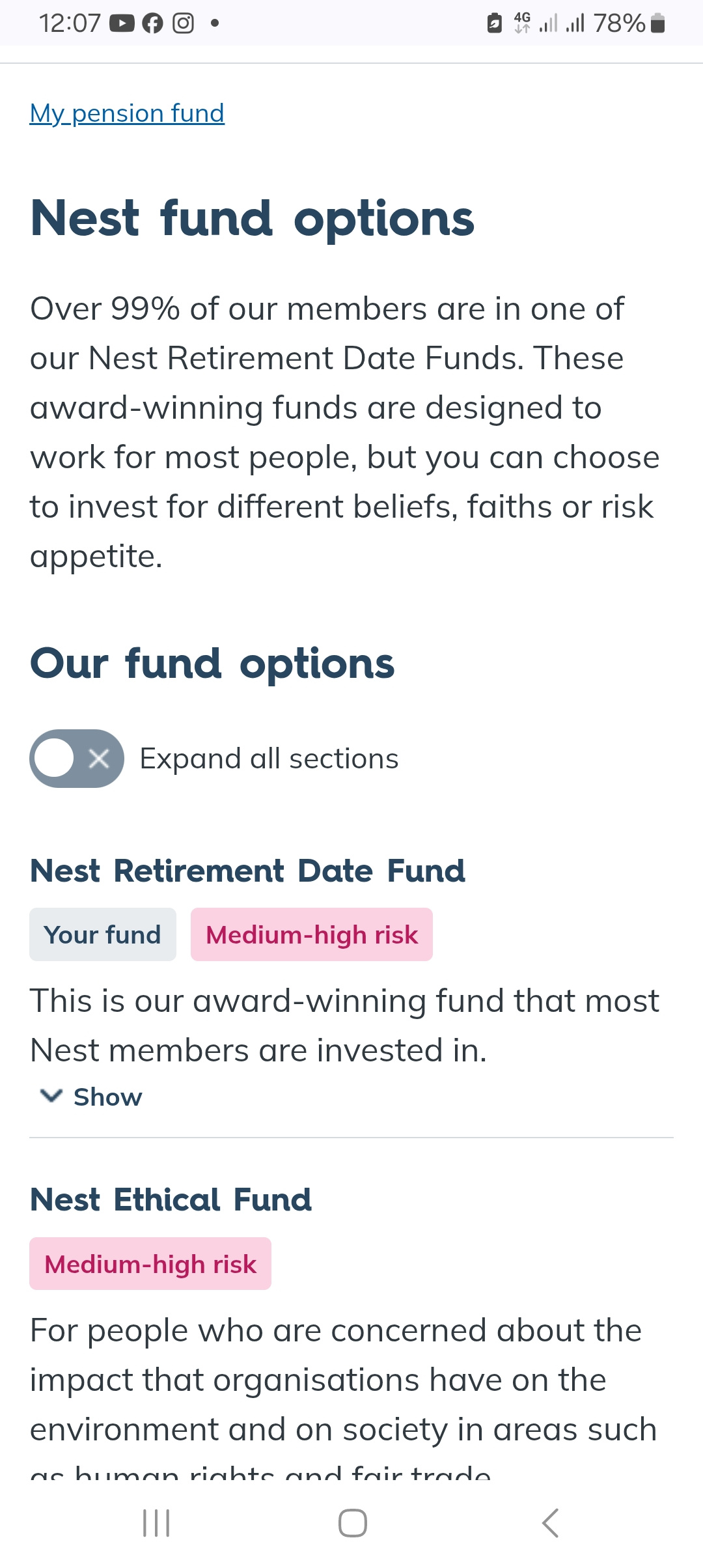Tap the Facebook notification icon
Image resolution: width=703 pixels, height=1568 pixels.
point(152,23)
